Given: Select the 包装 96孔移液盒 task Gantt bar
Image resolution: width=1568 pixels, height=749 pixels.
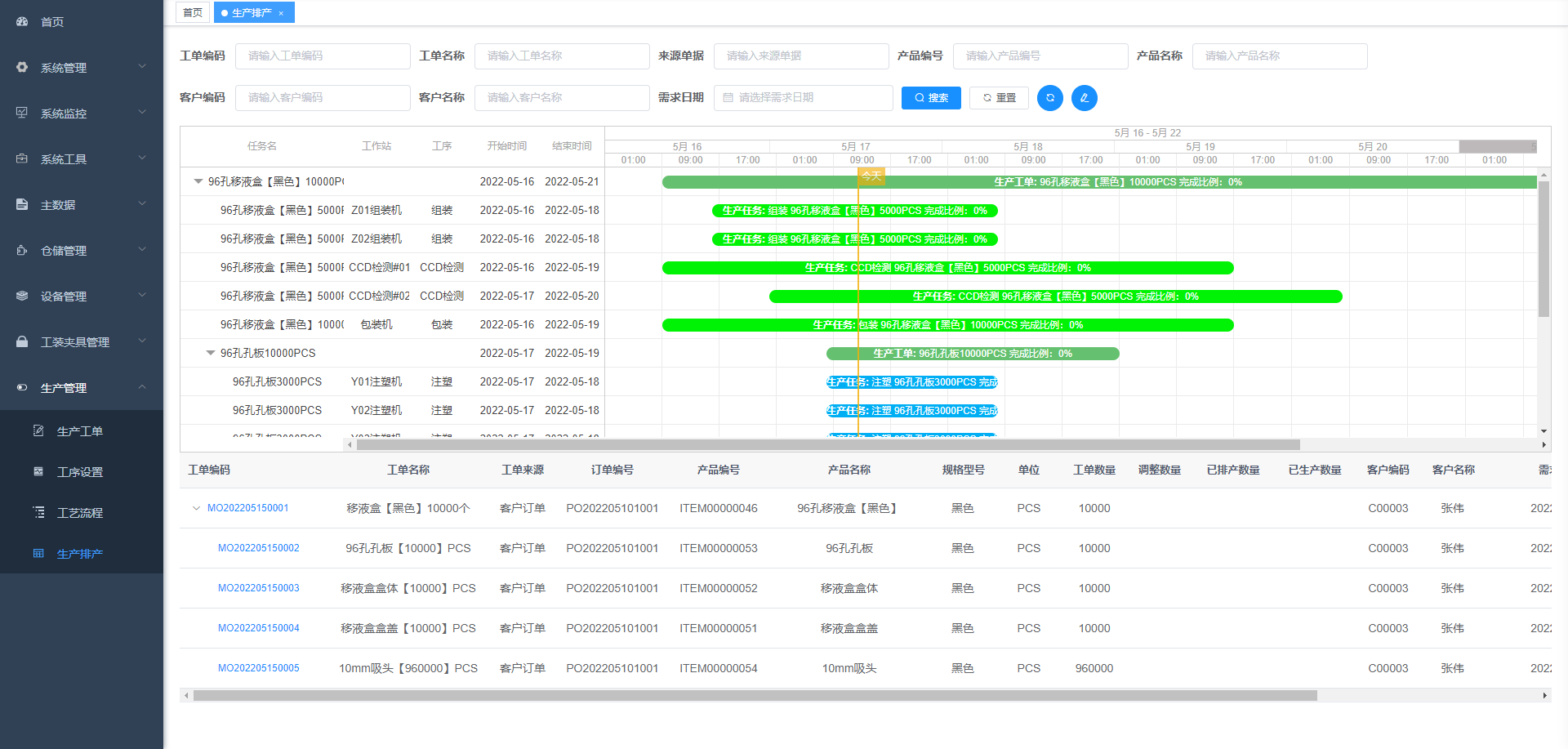Looking at the screenshot, I should click(x=948, y=325).
